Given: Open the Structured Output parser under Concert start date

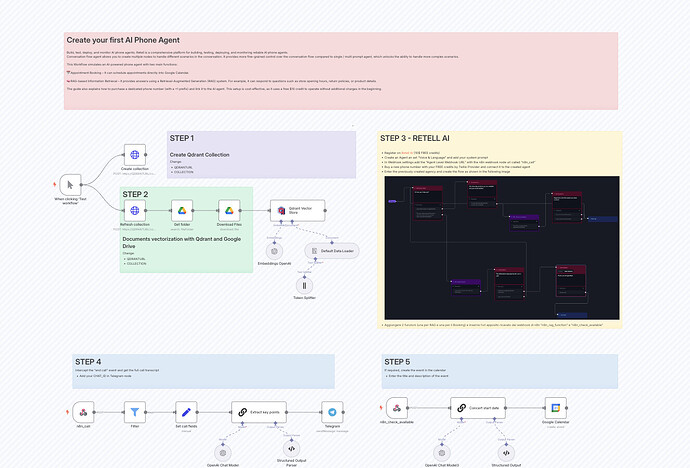Looking at the screenshot, I should tap(506, 453).
